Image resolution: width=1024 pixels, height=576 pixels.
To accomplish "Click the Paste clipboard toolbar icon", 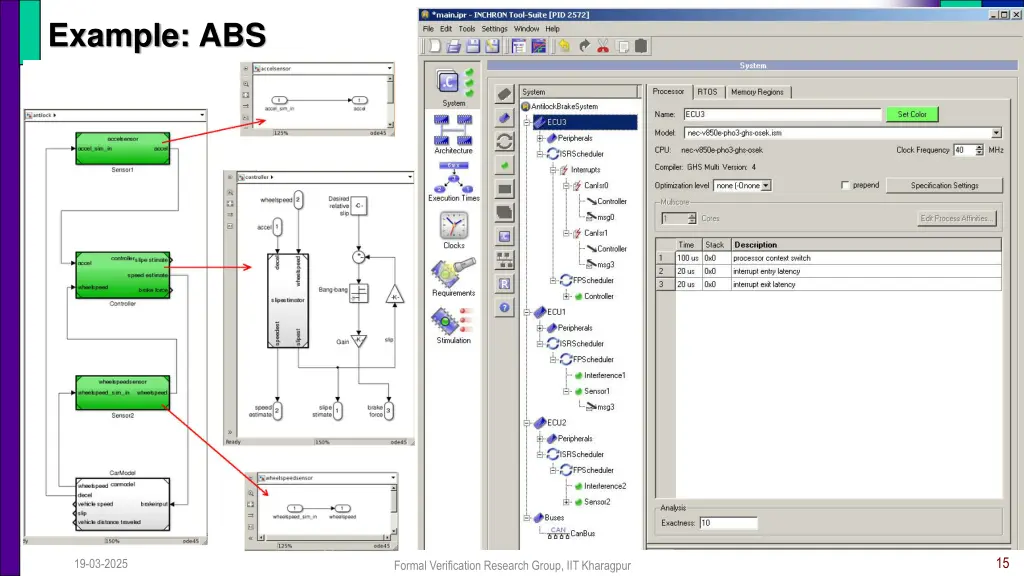I will coord(641,46).
